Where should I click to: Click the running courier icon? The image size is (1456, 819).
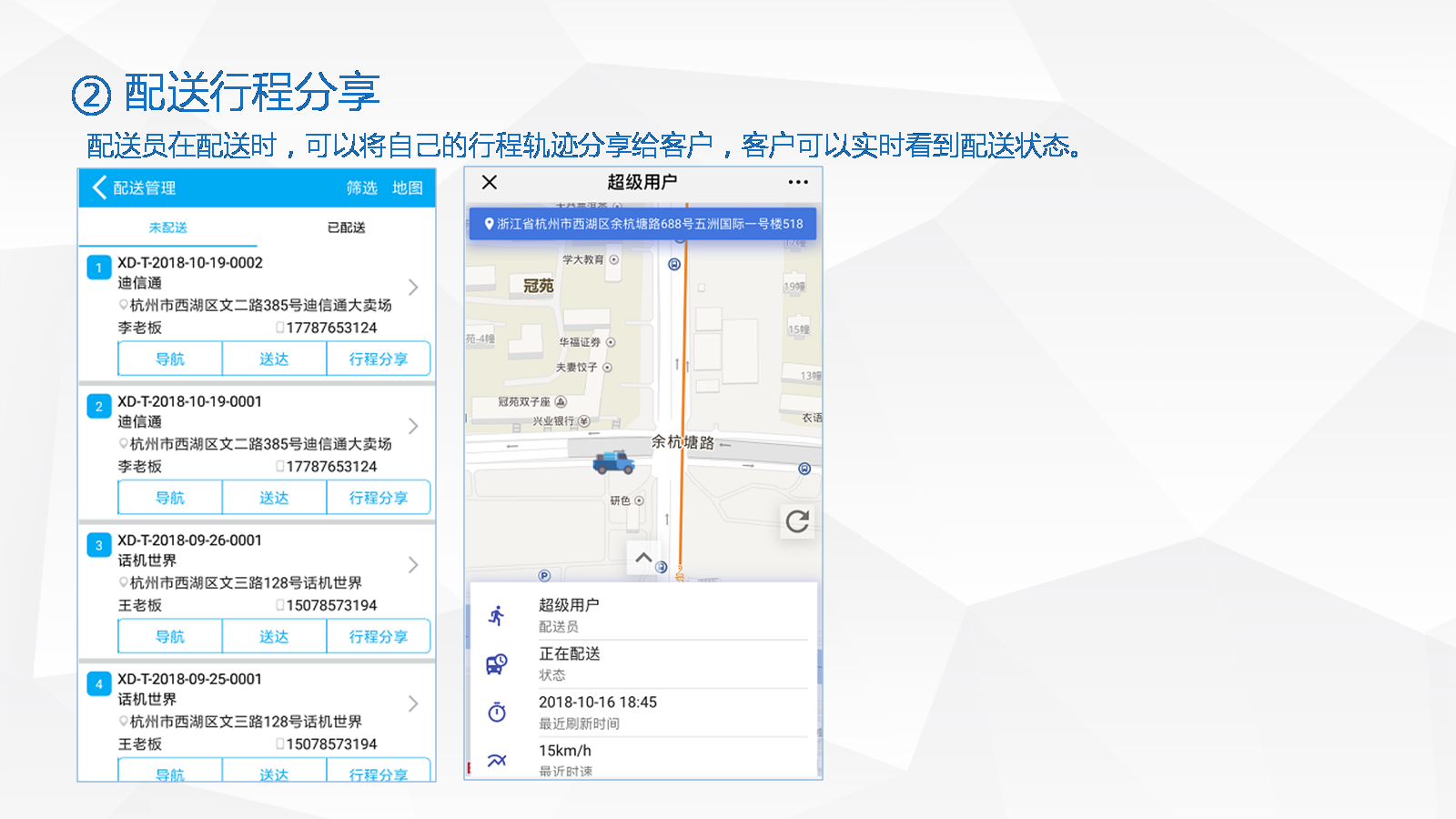click(497, 615)
